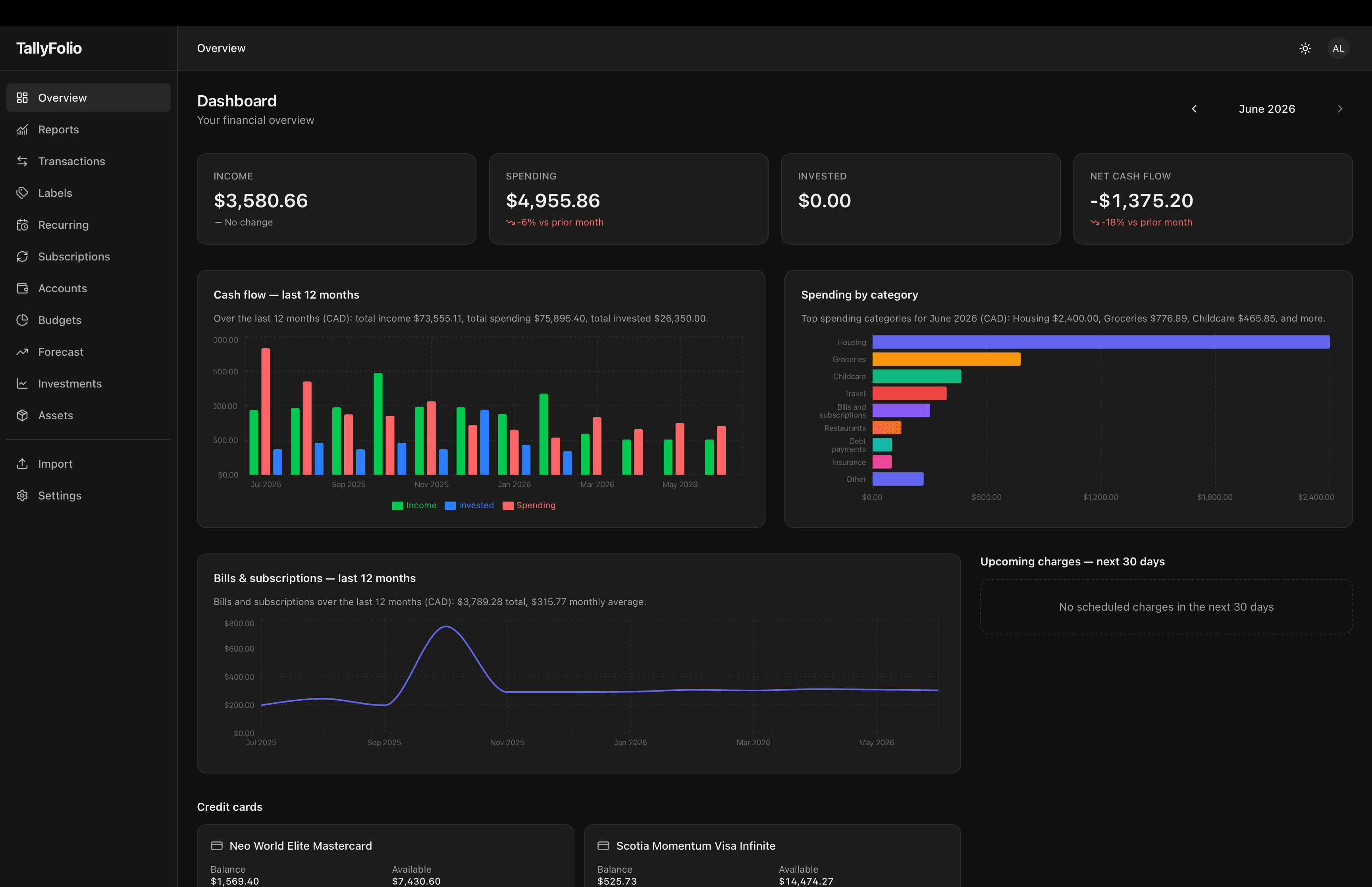Open the Reports menu item
The height and width of the screenshot is (887, 1372).
coord(88,129)
